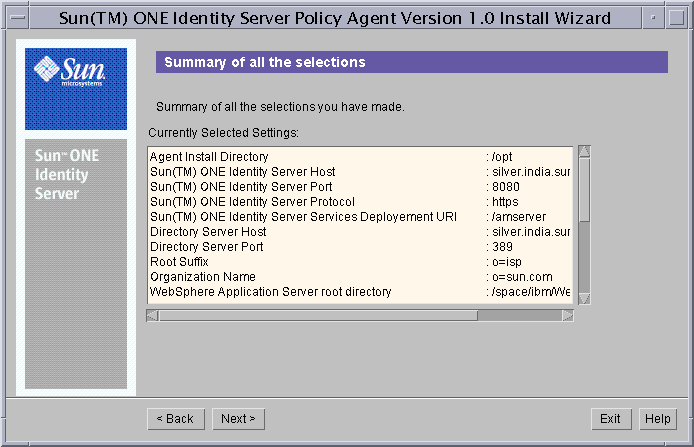694x447 pixels.
Task: Proceed with the Next button
Action: click(238, 419)
